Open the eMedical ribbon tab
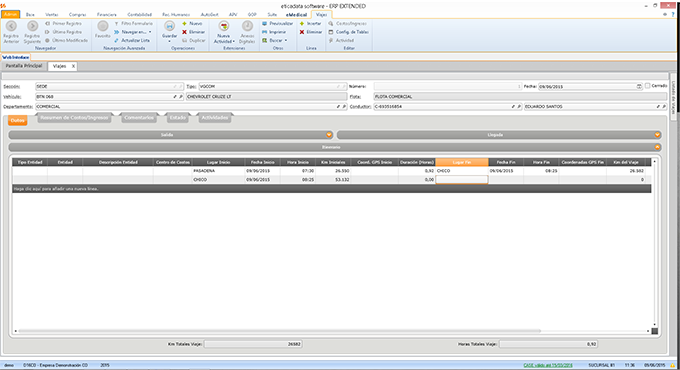 click(296, 15)
